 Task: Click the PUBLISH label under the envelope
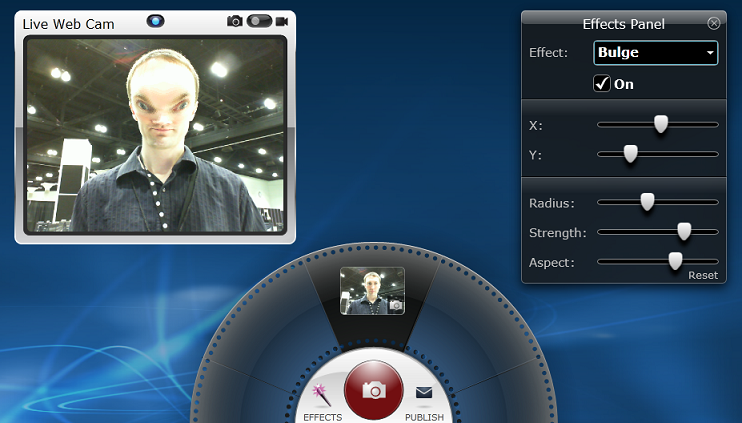[x=424, y=417]
